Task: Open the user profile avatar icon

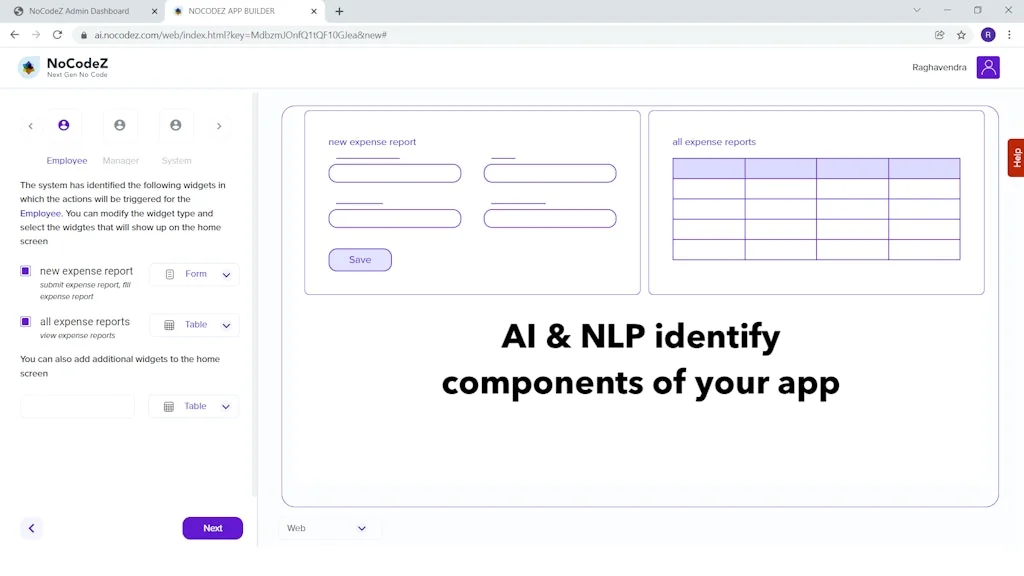Action: (988, 67)
